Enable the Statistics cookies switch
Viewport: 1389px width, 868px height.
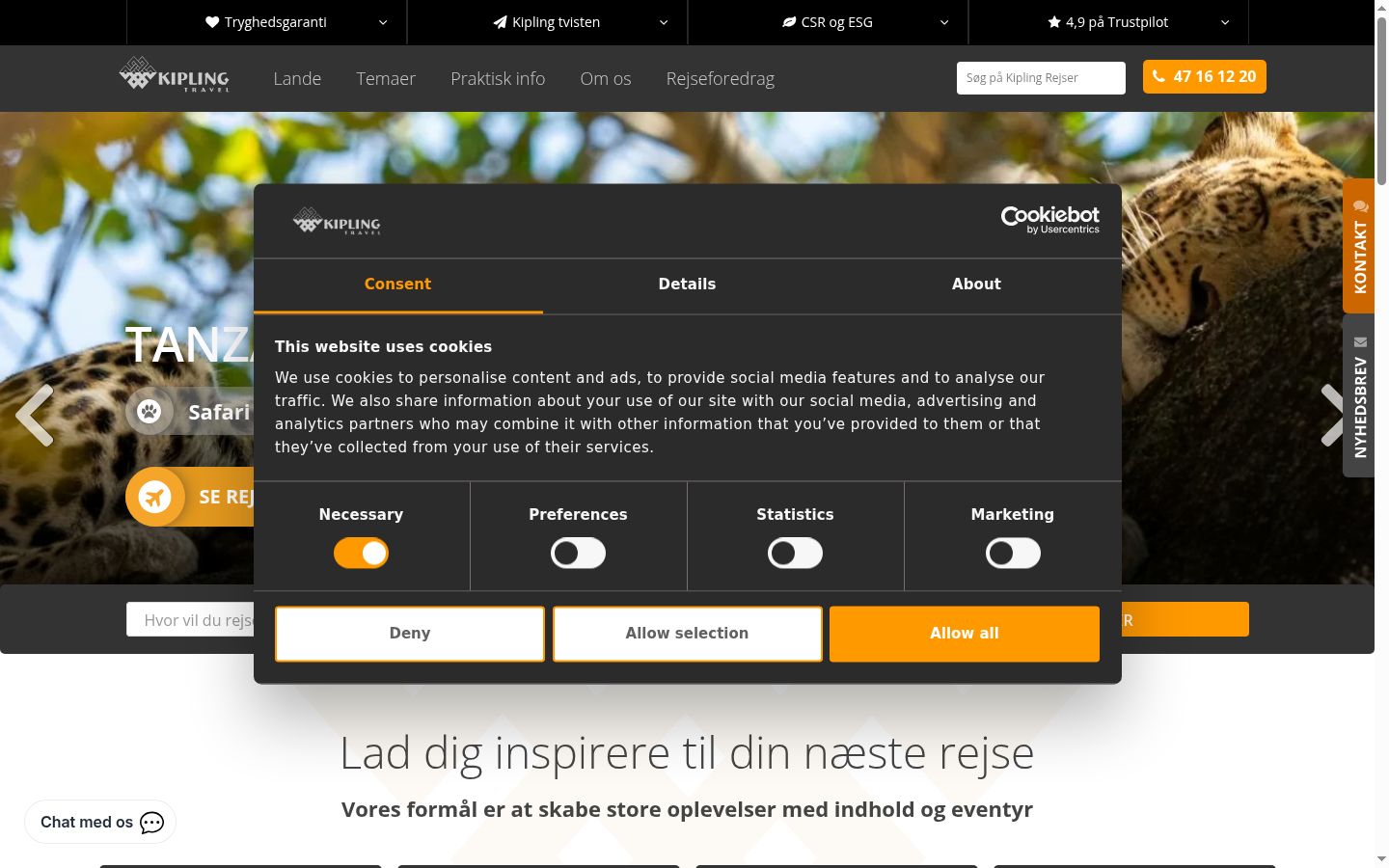(x=795, y=554)
